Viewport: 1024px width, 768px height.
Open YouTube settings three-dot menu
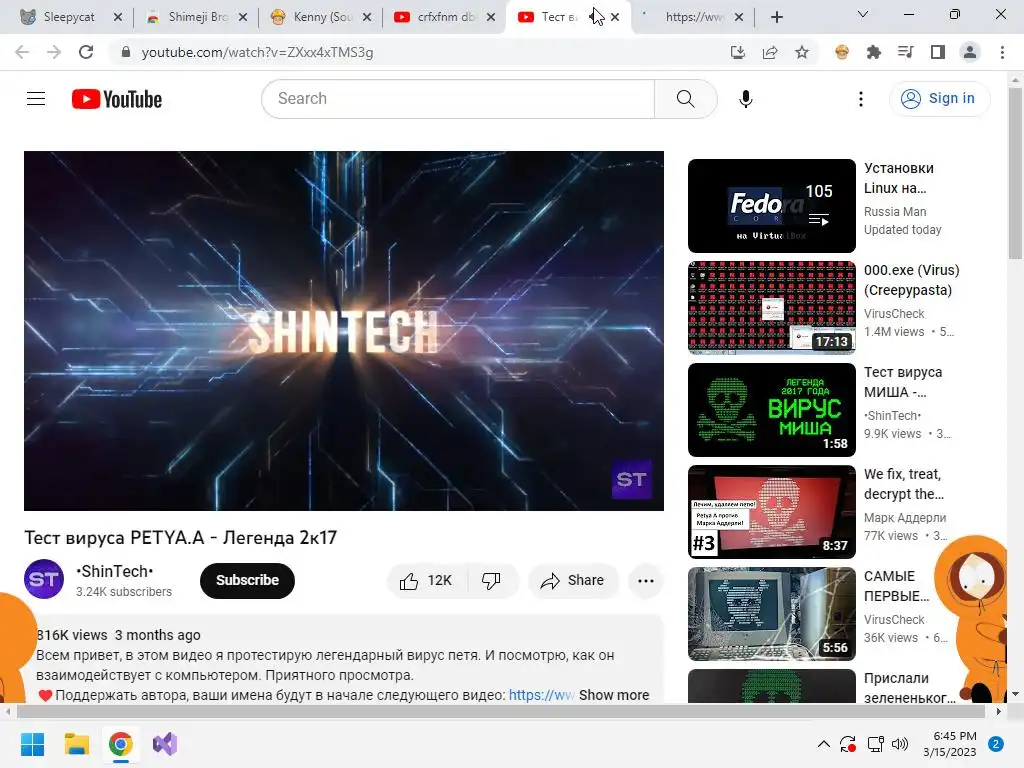(x=861, y=99)
